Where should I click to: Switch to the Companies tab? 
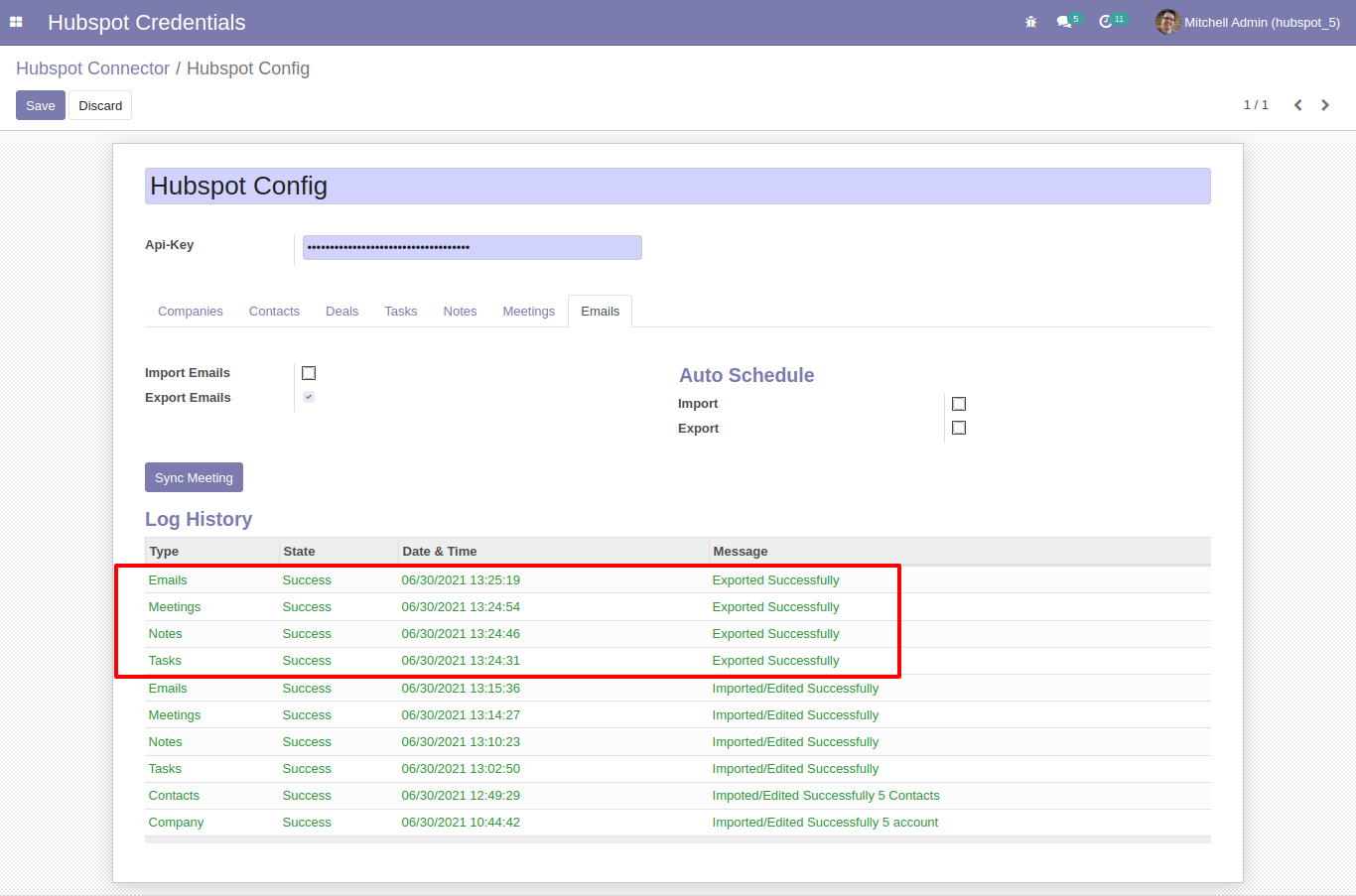pos(191,312)
